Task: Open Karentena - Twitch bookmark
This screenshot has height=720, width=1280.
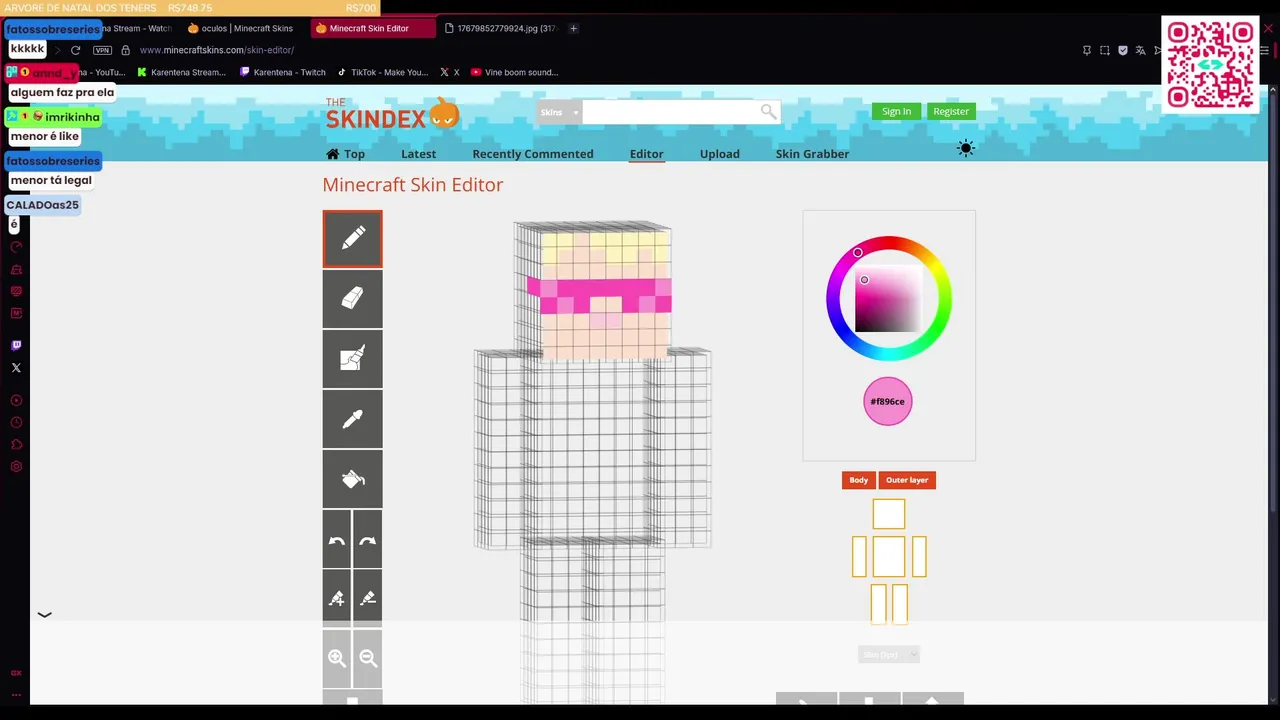Action: (x=283, y=72)
